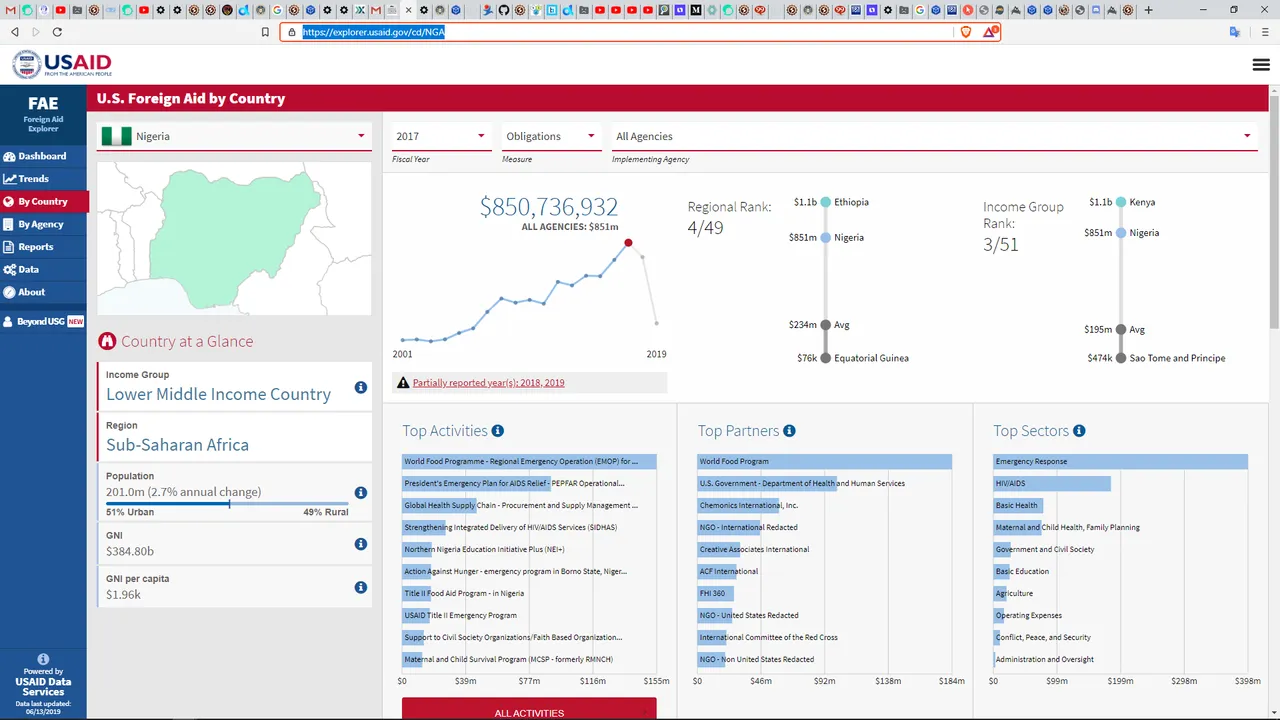Close the active browser tab

click(408, 10)
